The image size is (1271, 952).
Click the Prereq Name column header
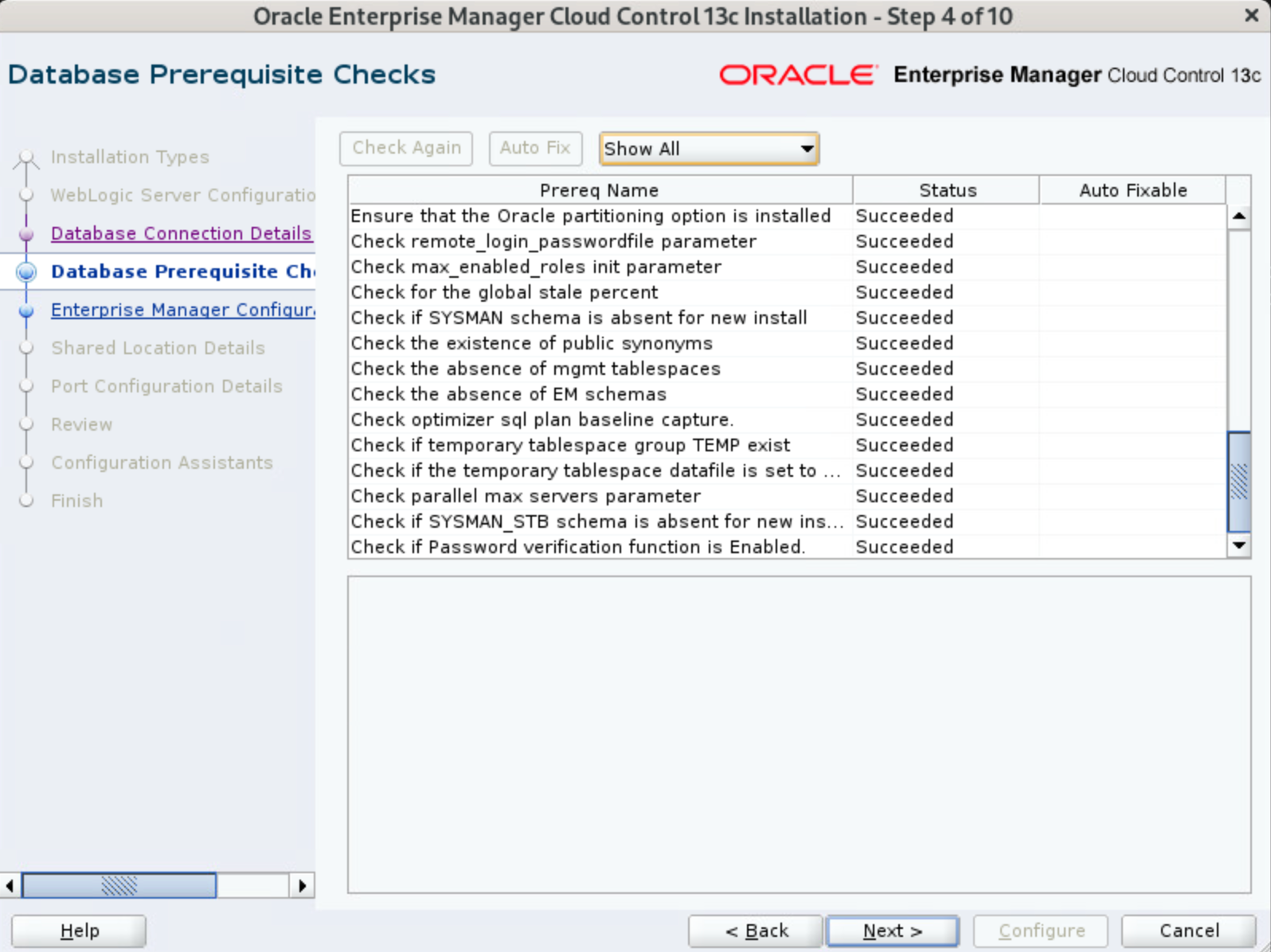tap(600, 190)
